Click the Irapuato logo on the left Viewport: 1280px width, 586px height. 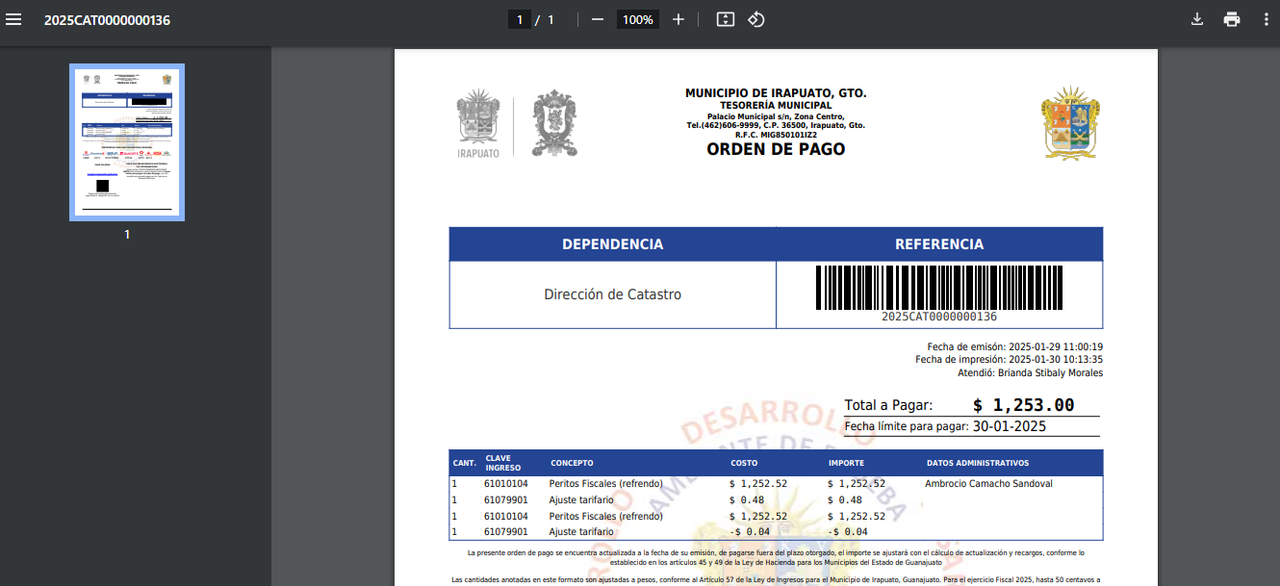[x=478, y=124]
